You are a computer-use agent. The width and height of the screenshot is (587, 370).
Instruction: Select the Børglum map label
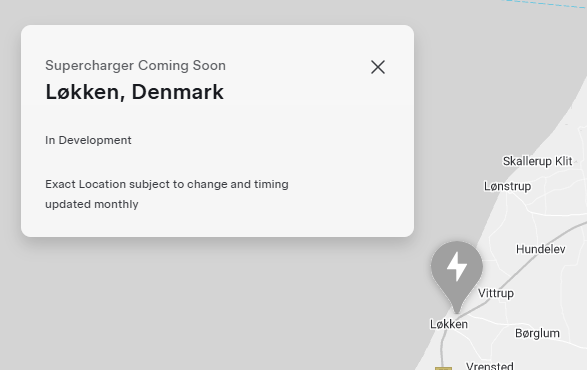[537, 333]
